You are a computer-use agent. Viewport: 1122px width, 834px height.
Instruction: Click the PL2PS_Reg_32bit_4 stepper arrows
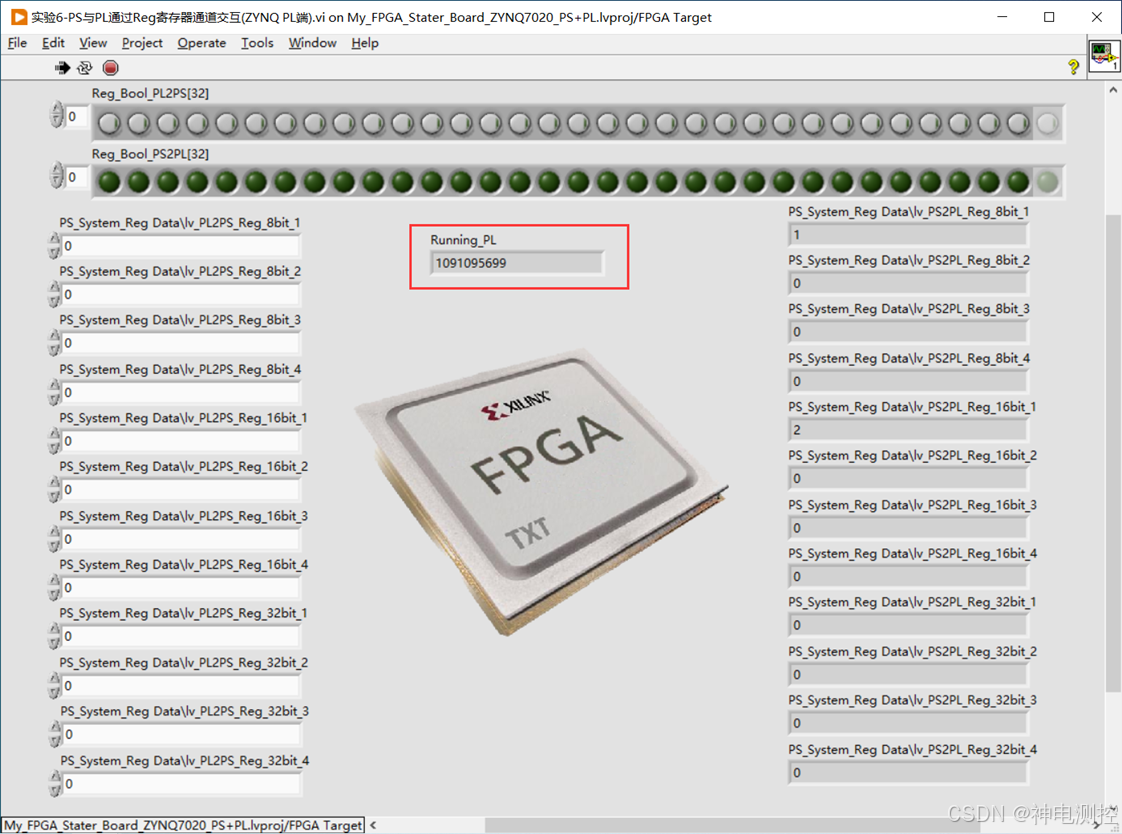[x=55, y=783]
